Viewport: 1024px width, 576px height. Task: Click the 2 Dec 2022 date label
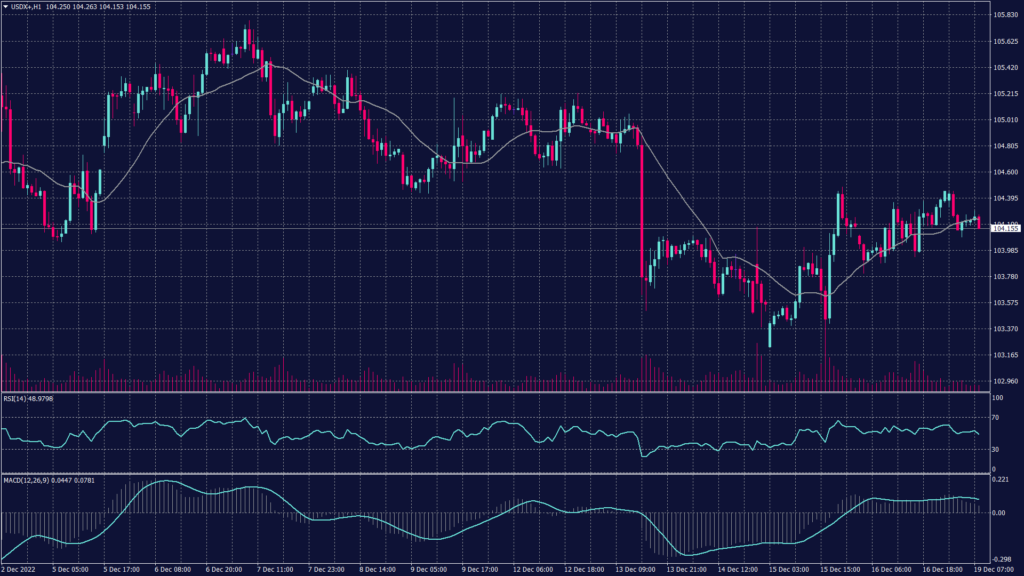coord(23,568)
